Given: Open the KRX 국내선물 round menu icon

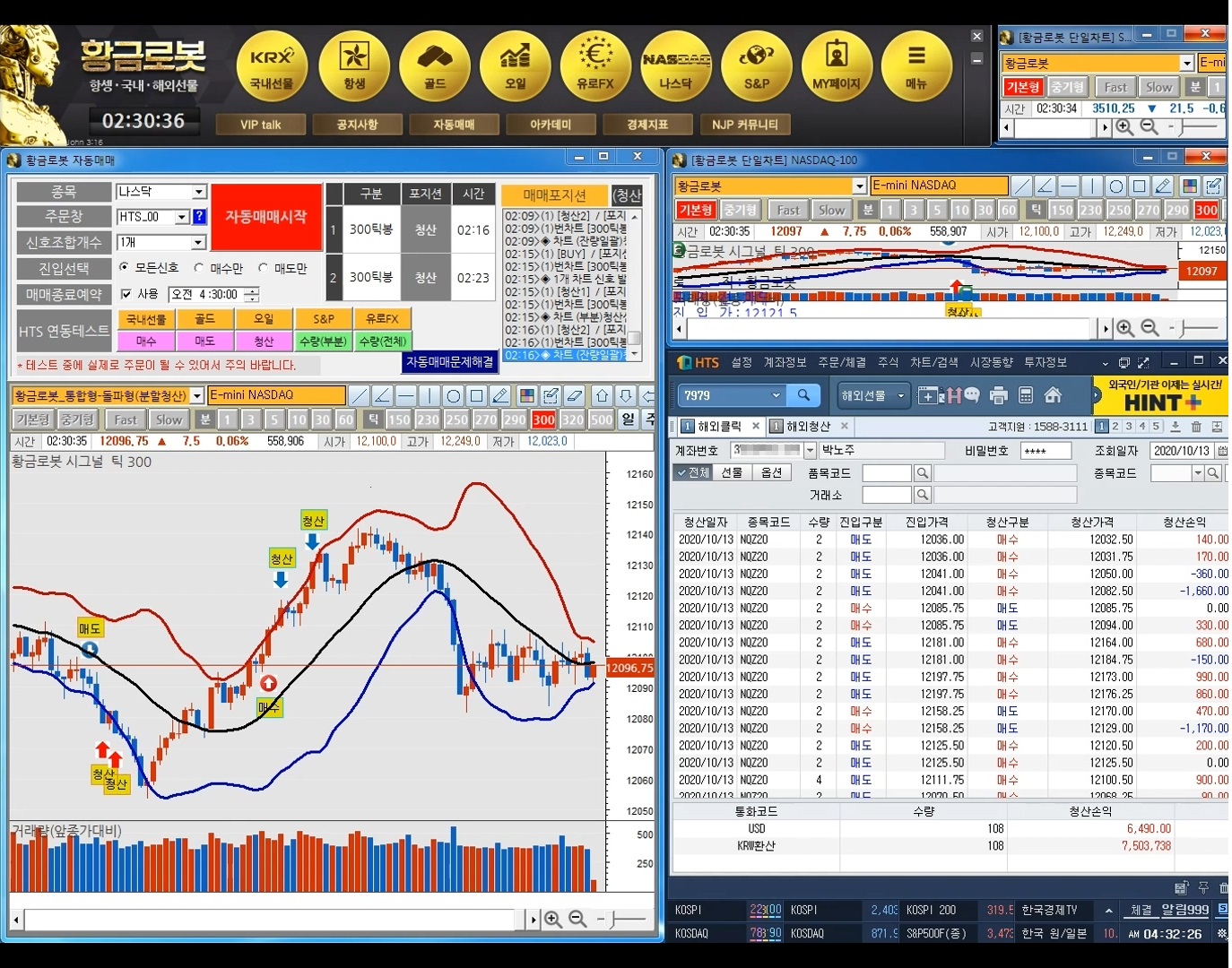Looking at the screenshot, I should coord(272,65).
